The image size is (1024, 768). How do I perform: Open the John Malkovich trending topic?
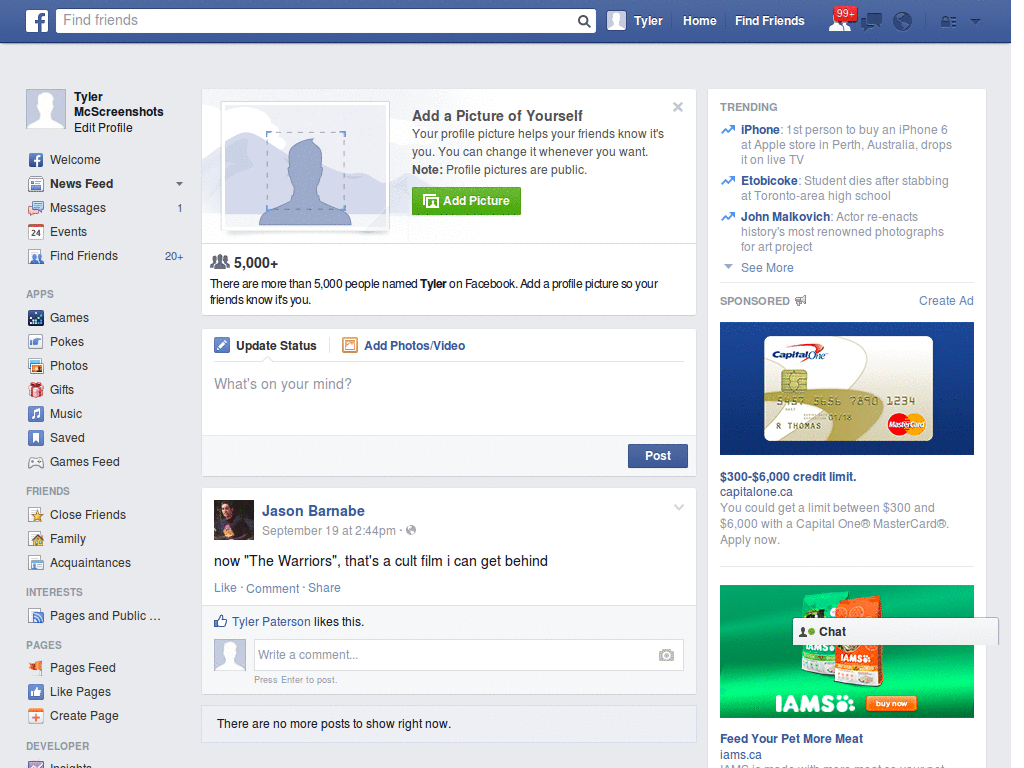click(785, 217)
